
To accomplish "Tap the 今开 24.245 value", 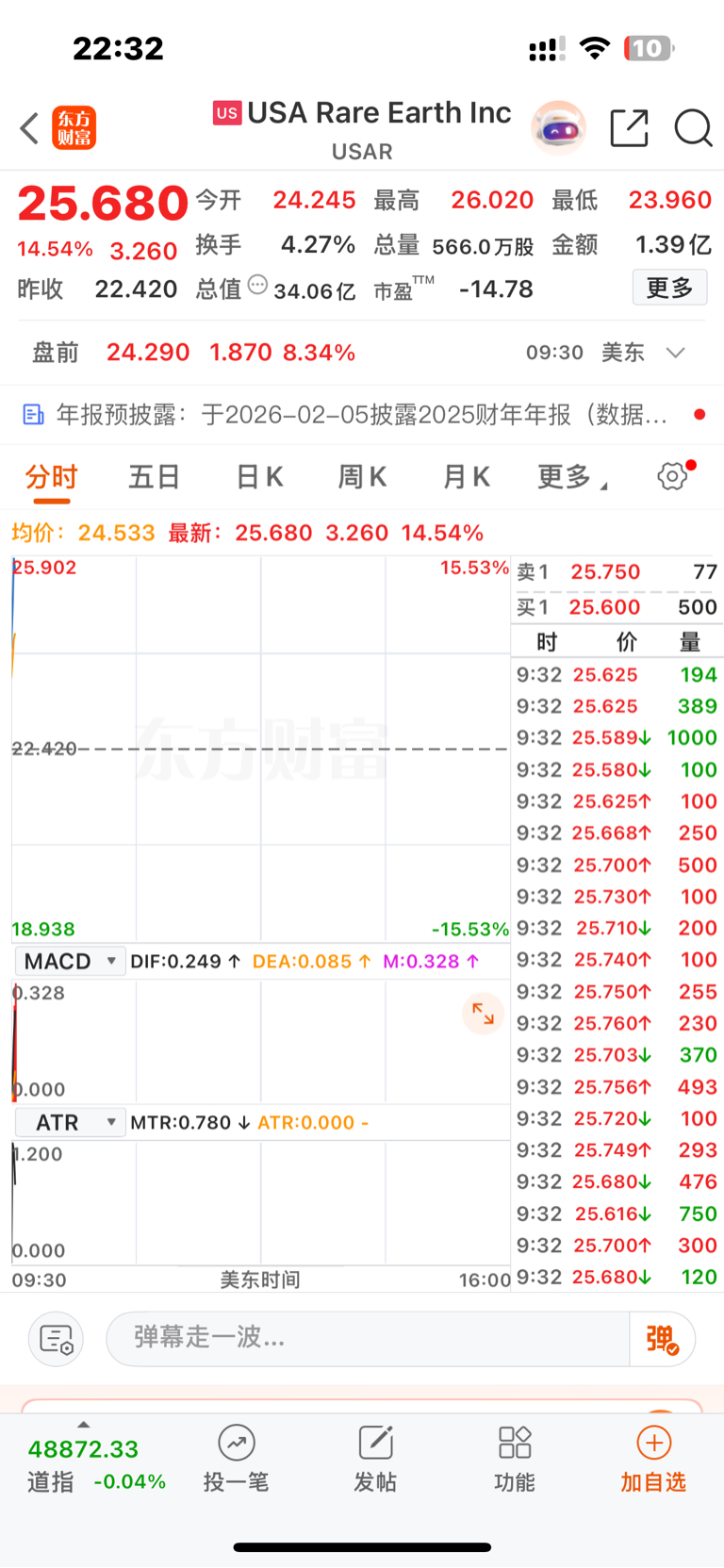I will coord(314,201).
